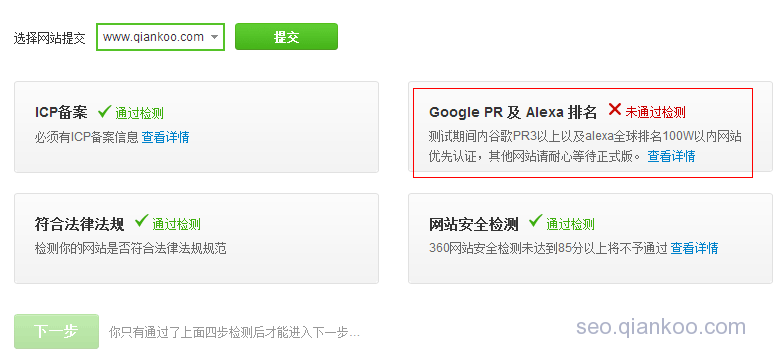
Task: Click the 网站安全检测 heading
Action: pos(474,225)
